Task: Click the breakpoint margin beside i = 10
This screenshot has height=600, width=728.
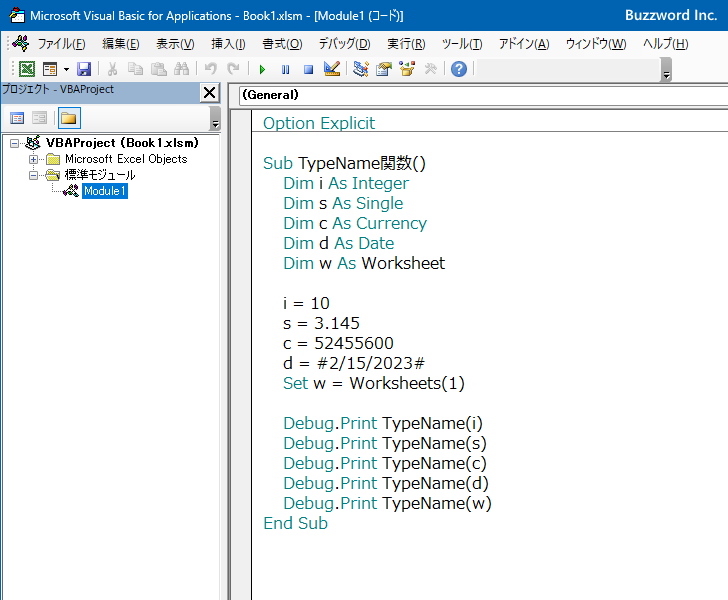Action: click(x=241, y=303)
